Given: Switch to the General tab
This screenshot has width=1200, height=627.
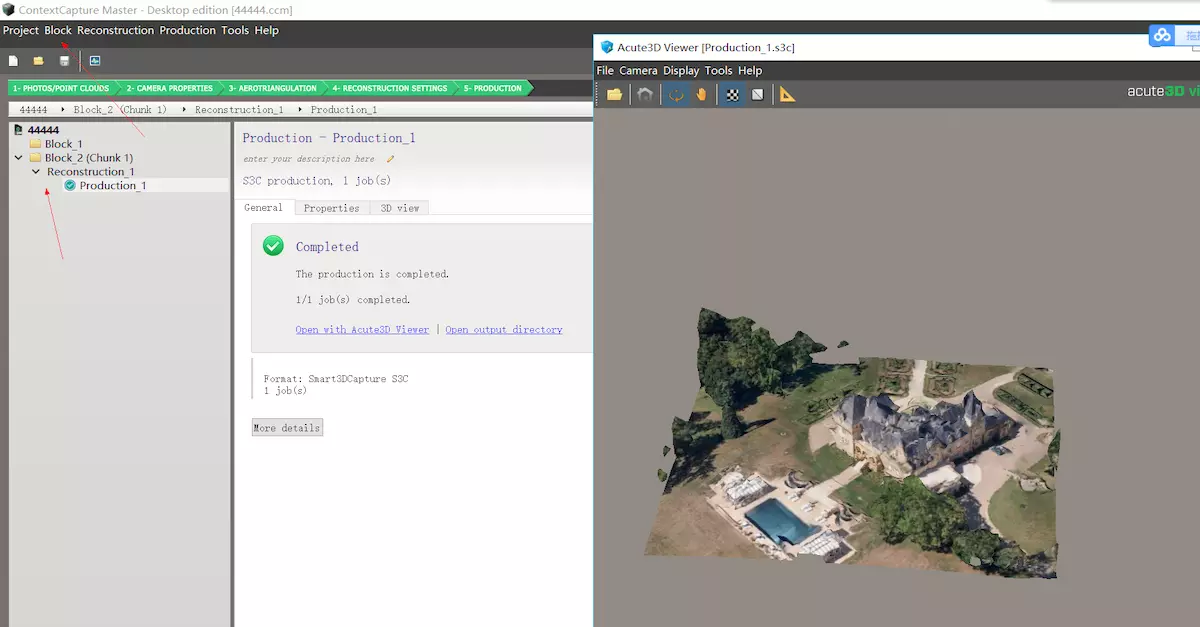Looking at the screenshot, I should click(x=264, y=208).
